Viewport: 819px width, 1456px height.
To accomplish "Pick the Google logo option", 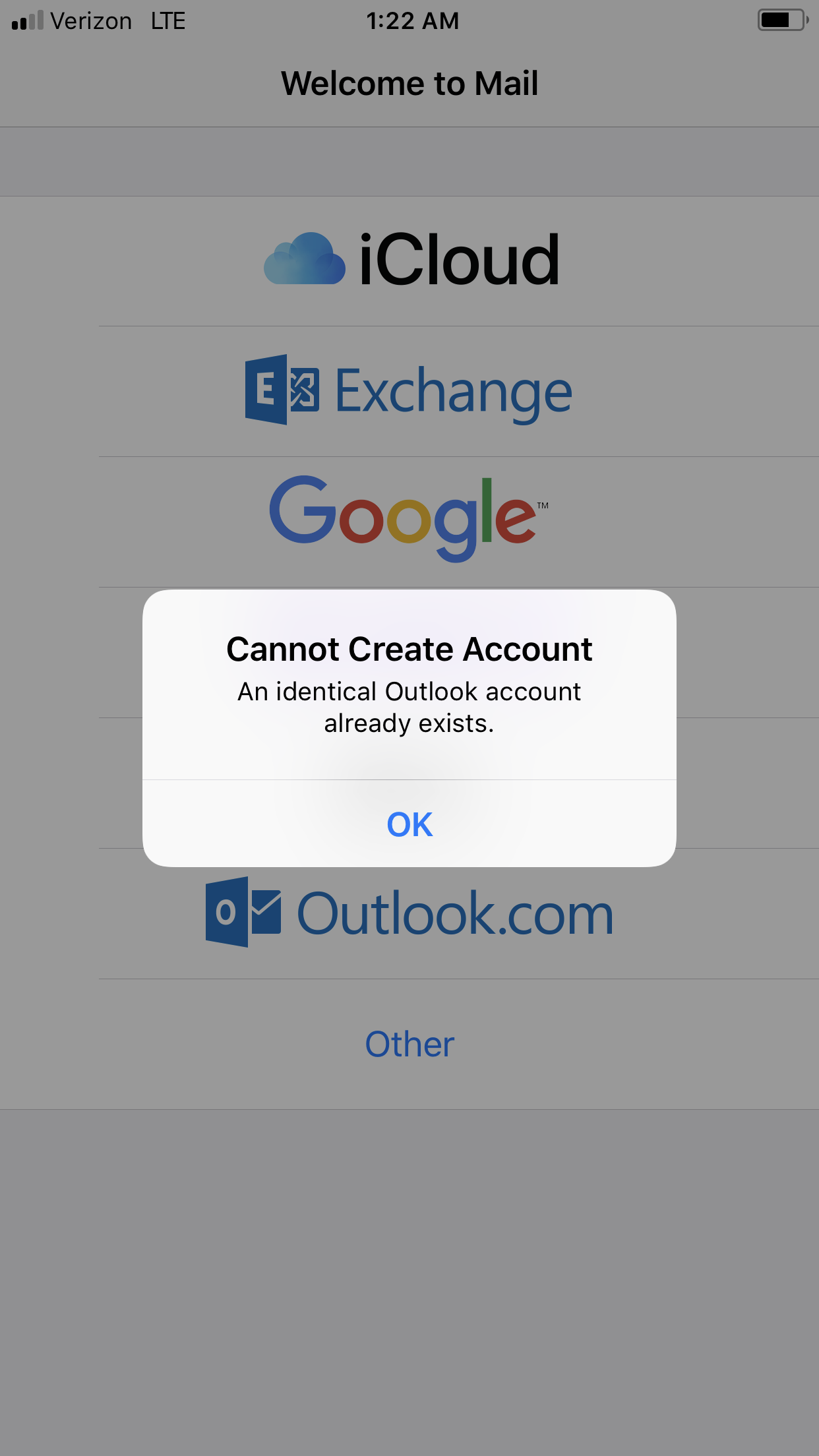I will tap(409, 520).
